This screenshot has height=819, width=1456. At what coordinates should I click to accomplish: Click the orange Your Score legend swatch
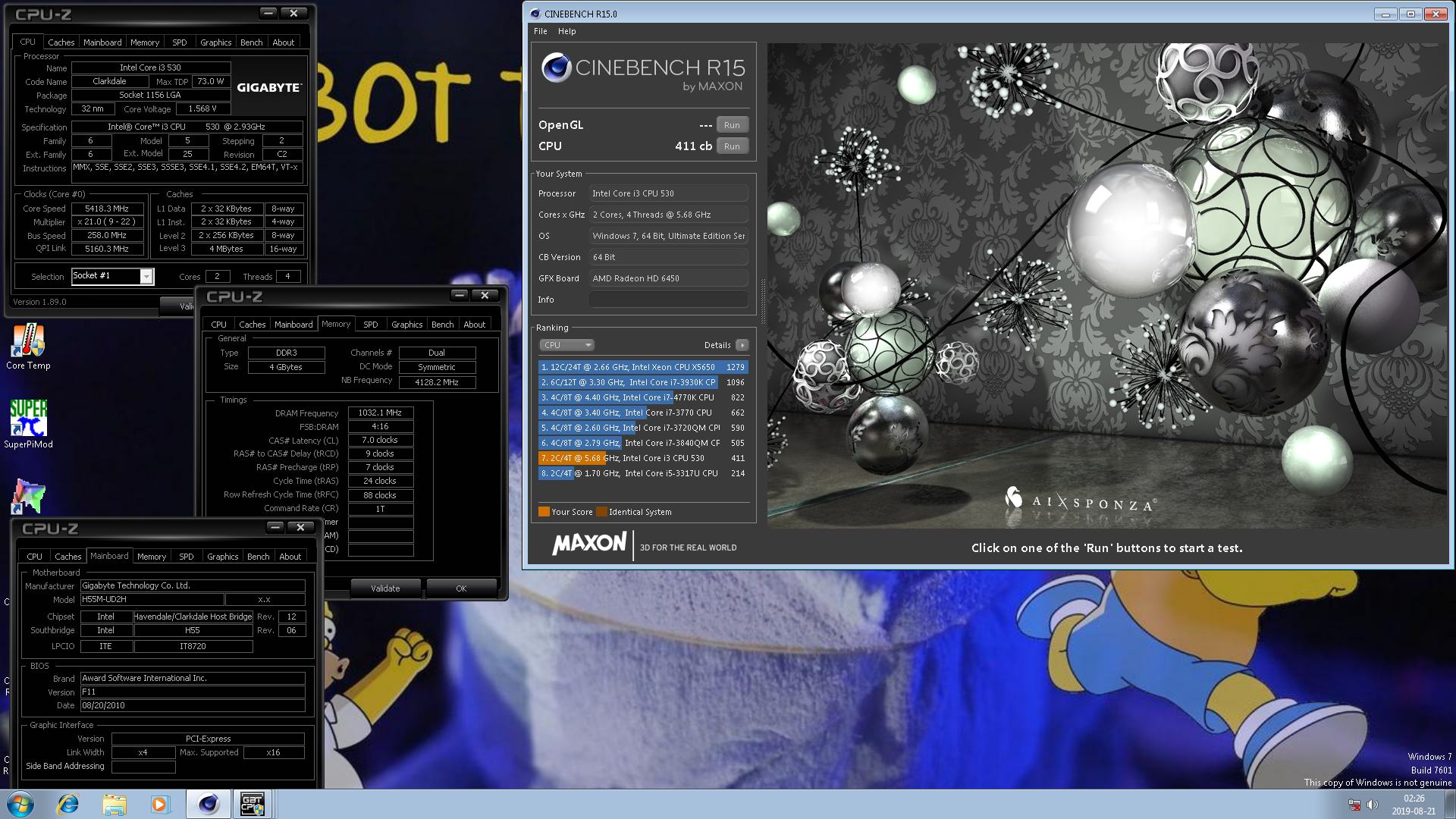click(x=544, y=512)
